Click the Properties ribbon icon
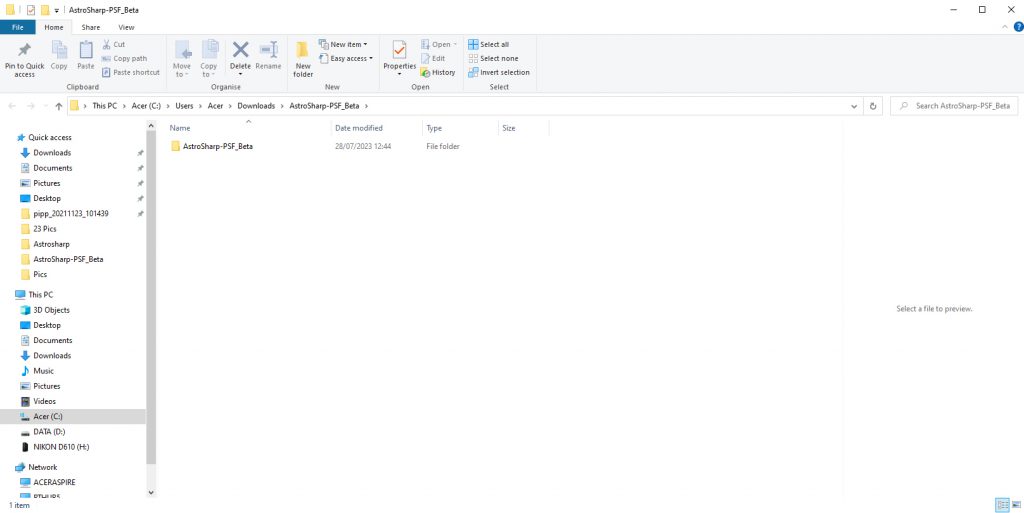The width and height of the screenshot is (1024, 513). click(399, 50)
